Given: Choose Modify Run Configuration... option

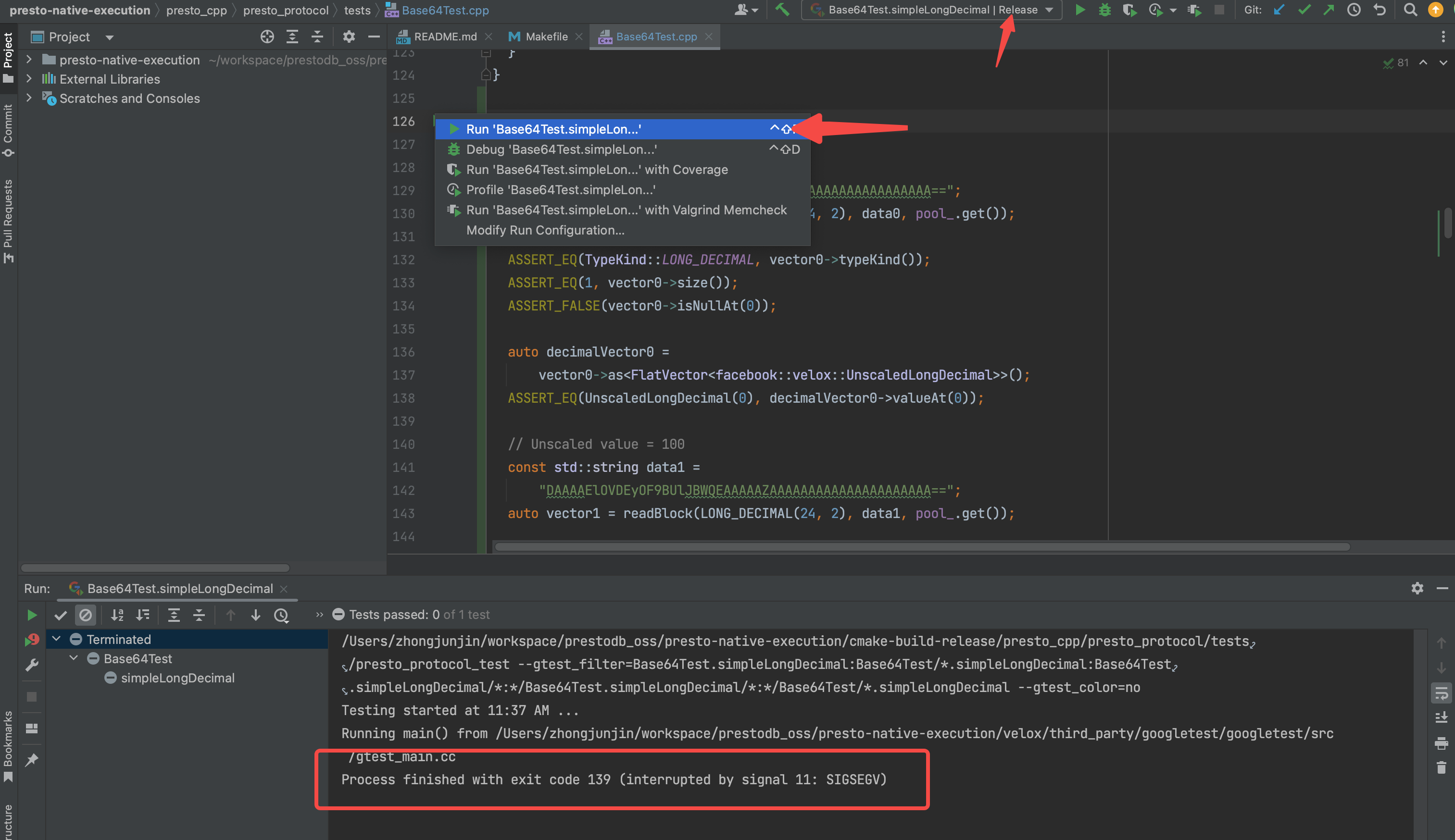Looking at the screenshot, I should click(x=545, y=230).
